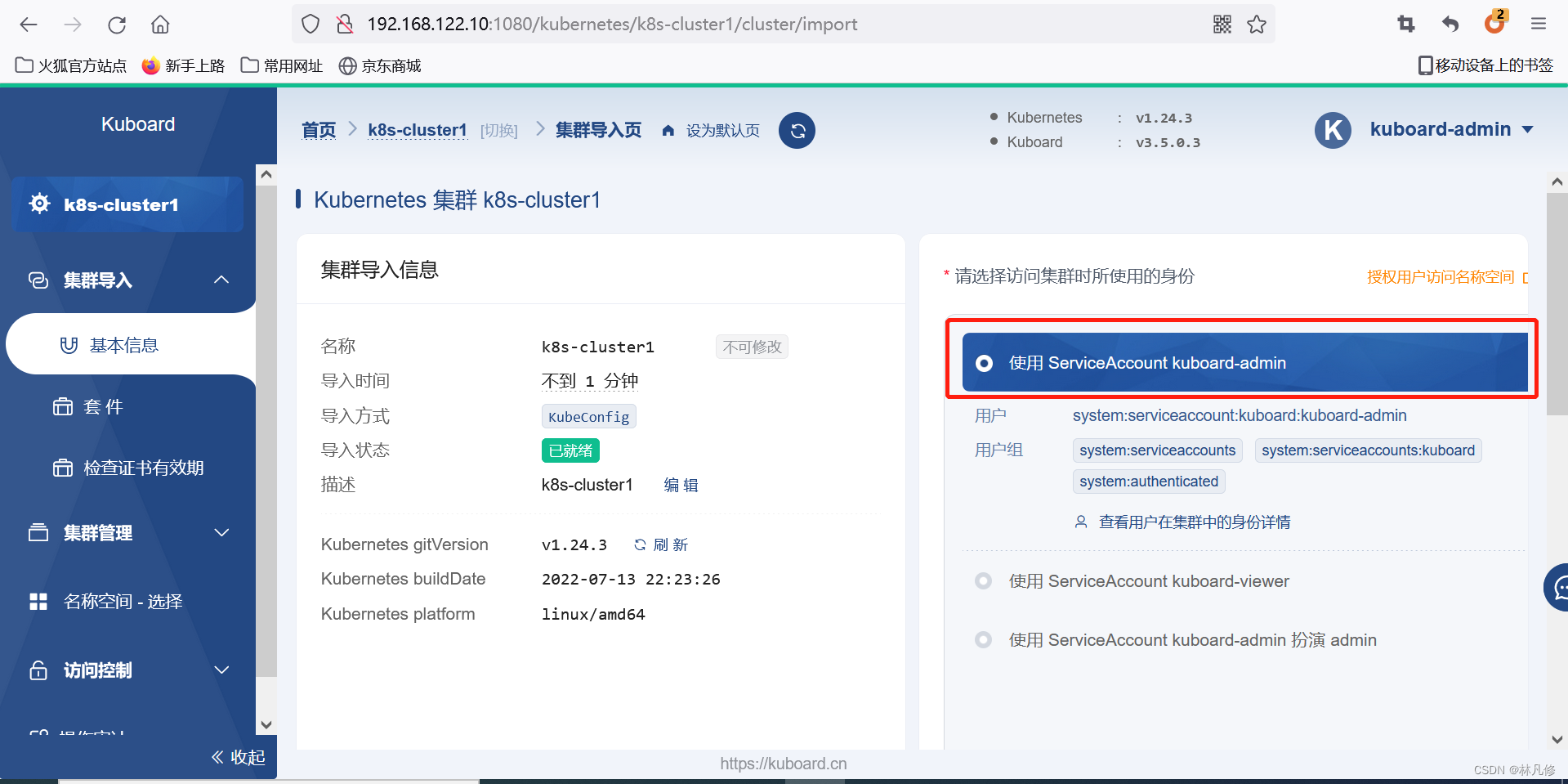Click the undo arrow toolbar icon

1450,25
